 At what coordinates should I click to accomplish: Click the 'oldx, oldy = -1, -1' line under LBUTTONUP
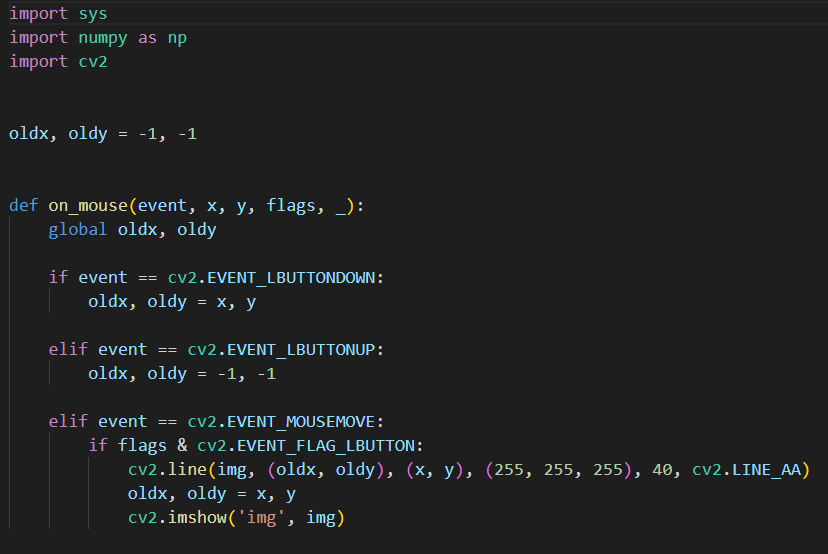point(182,373)
